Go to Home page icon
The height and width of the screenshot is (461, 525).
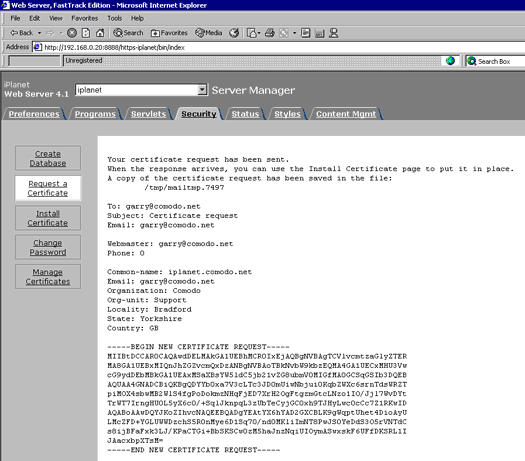[x=100, y=33]
